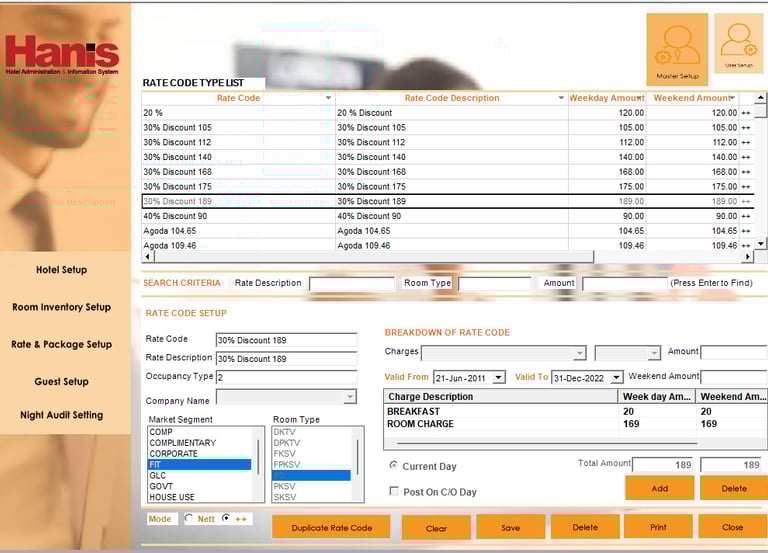The height and width of the screenshot is (553, 768).
Task: Open the Weekend Amount column filter arrow
Action: 733,98
